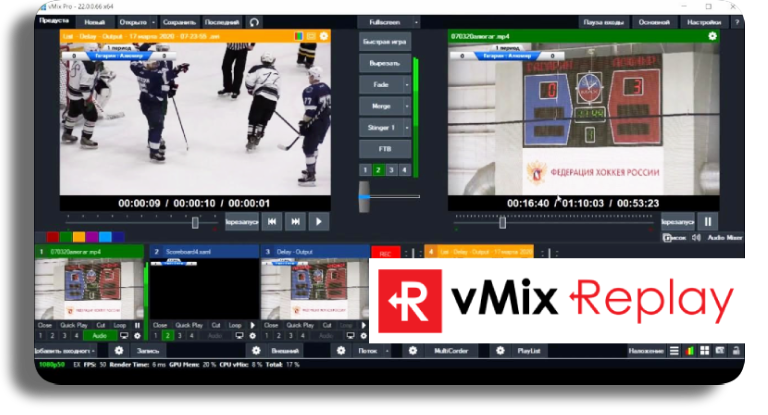
Task: Click the Вырезать cut button
Action: 384,63
